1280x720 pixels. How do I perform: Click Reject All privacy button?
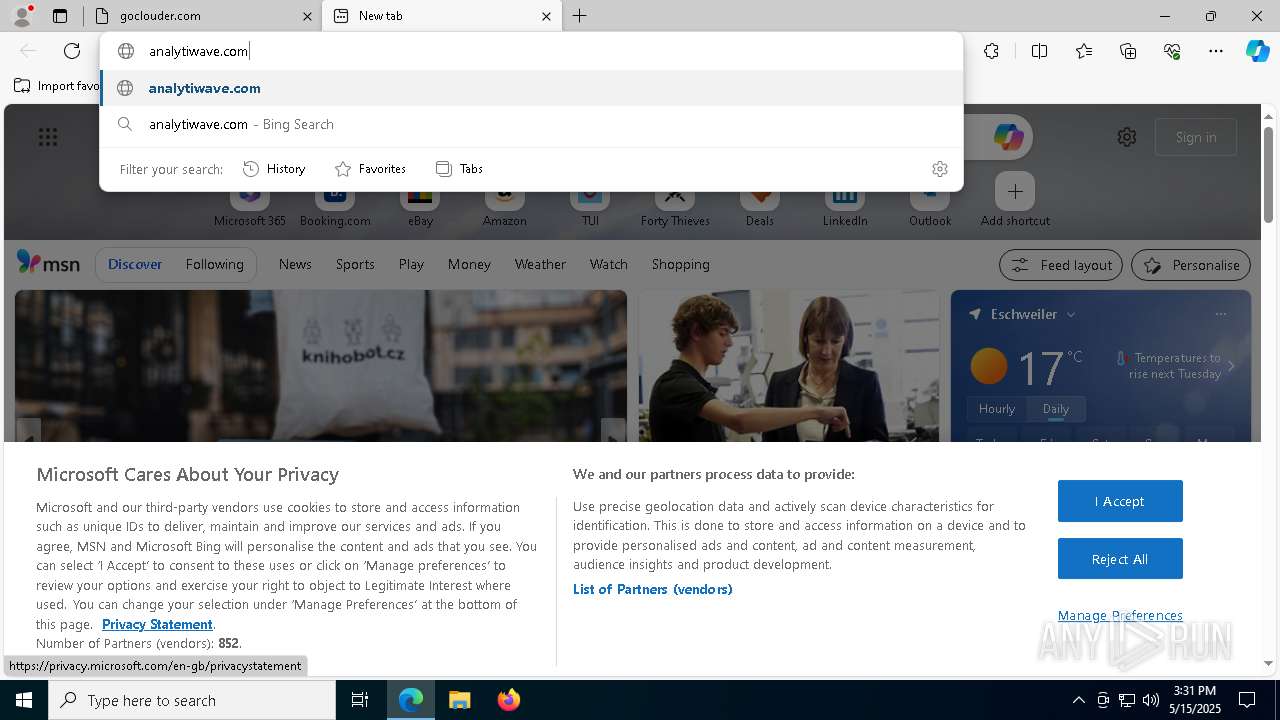click(1120, 559)
